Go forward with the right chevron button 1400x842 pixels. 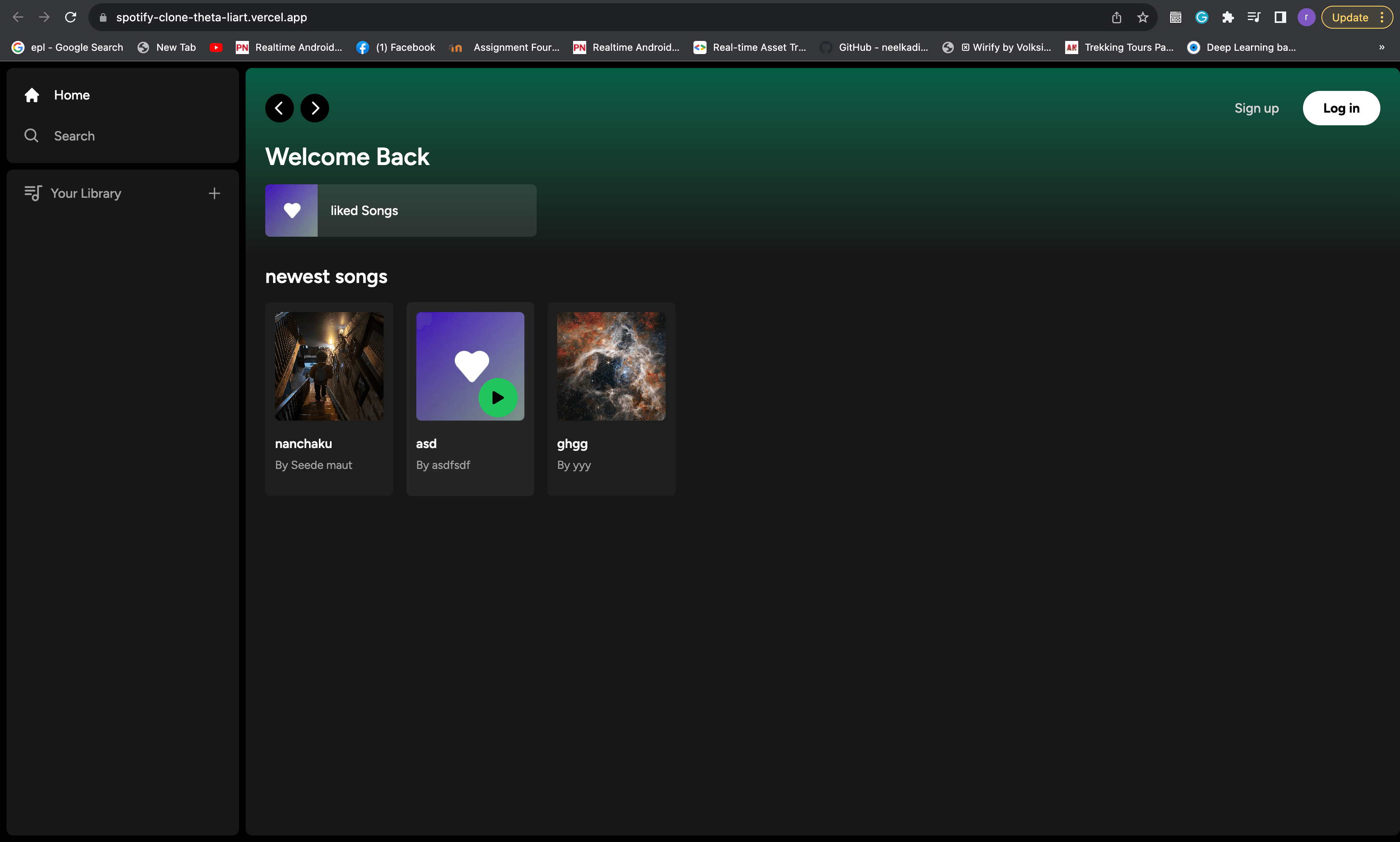tap(315, 108)
